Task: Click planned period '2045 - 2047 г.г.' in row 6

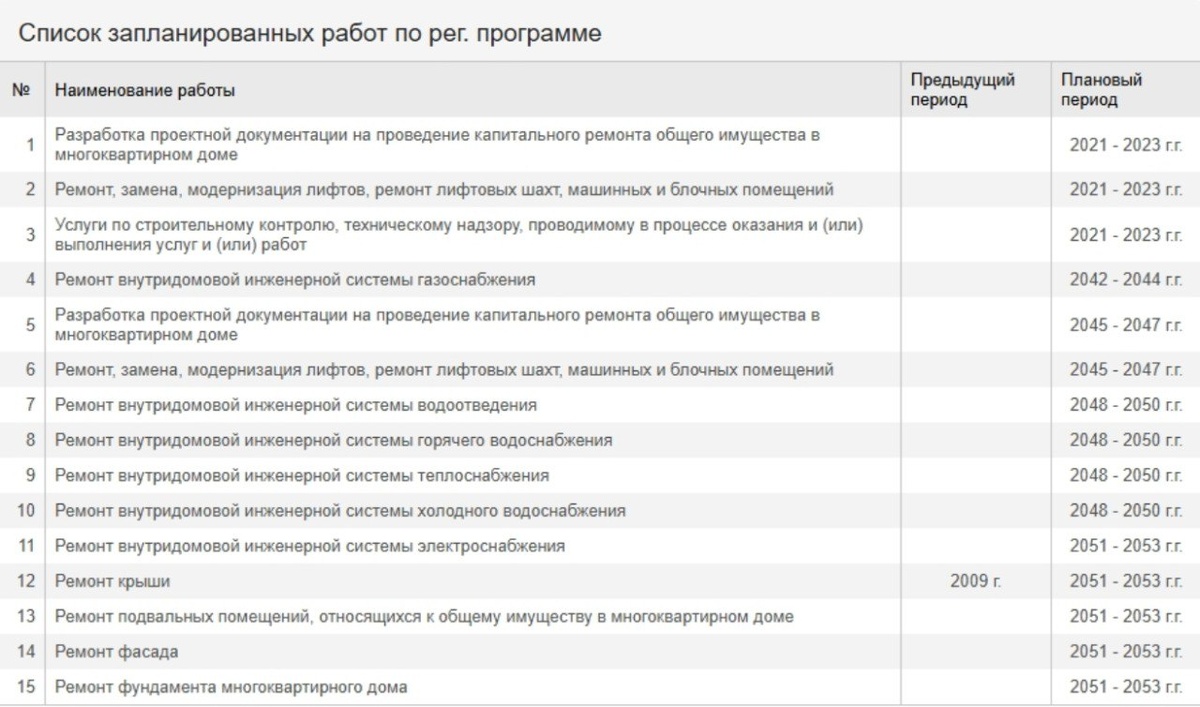Action: click(x=1126, y=370)
